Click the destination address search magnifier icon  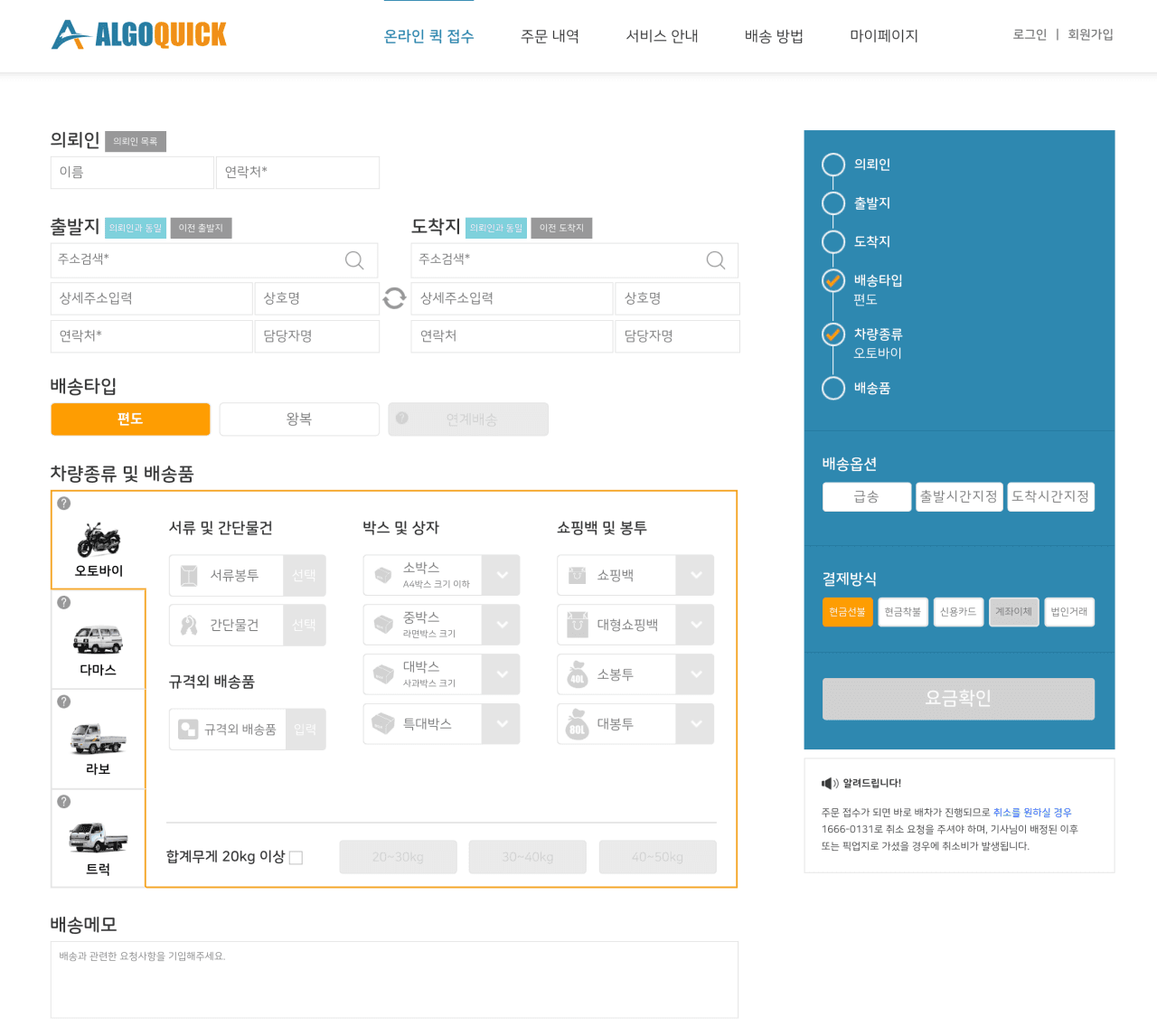[716, 260]
